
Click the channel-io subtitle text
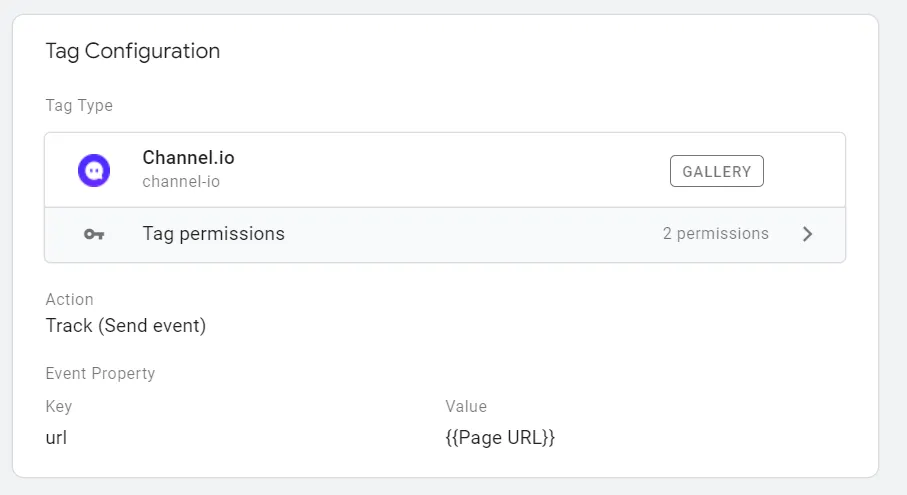coord(181,182)
